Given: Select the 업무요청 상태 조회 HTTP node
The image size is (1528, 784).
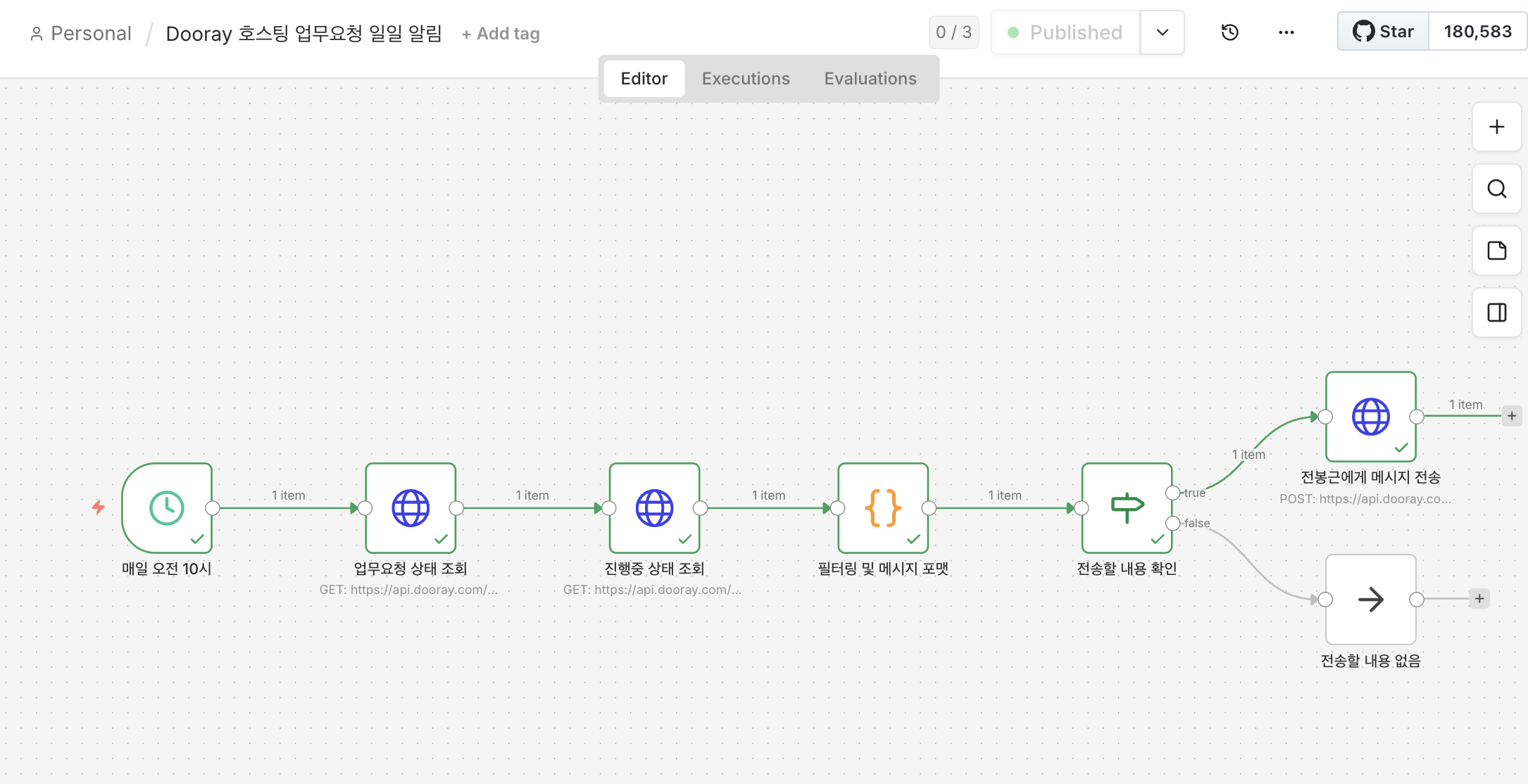Looking at the screenshot, I should [411, 507].
